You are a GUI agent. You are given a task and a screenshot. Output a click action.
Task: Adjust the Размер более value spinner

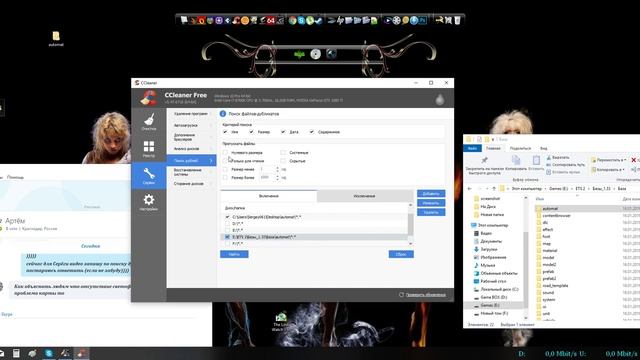278,178
